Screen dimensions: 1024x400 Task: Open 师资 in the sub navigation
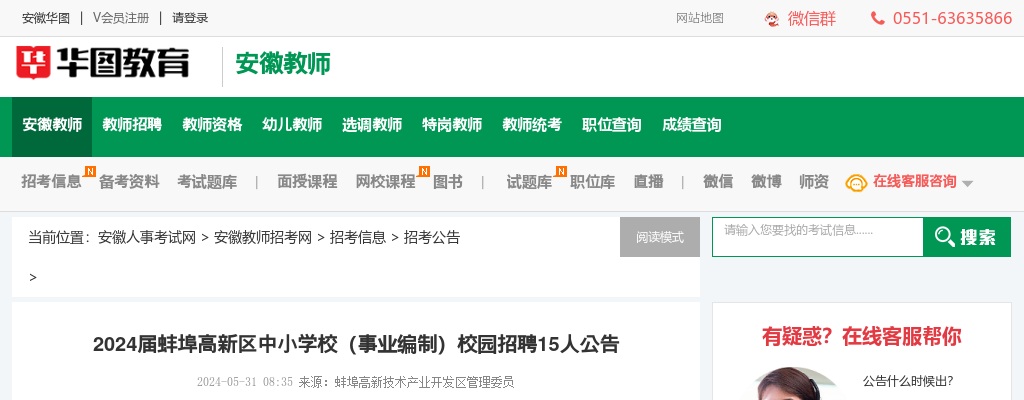click(x=814, y=182)
